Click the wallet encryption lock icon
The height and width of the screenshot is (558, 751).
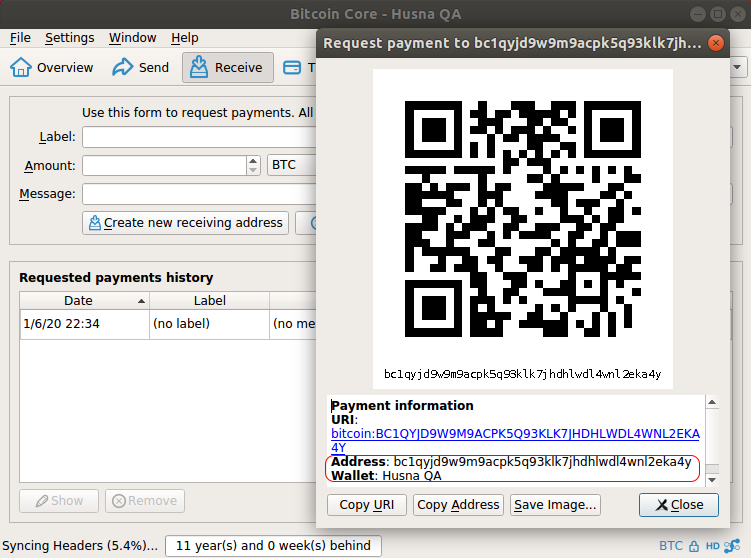[x=694, y=546]
